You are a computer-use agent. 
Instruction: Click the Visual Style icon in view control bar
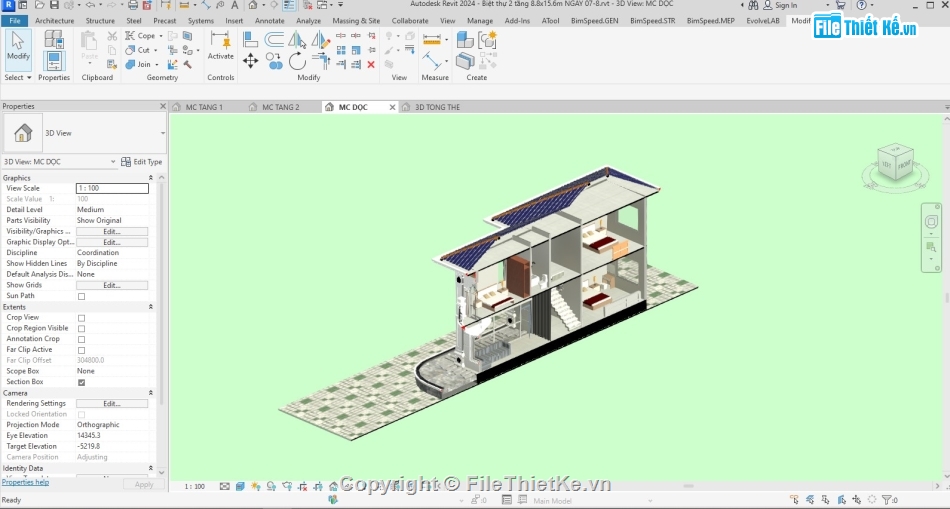point(241,486)
